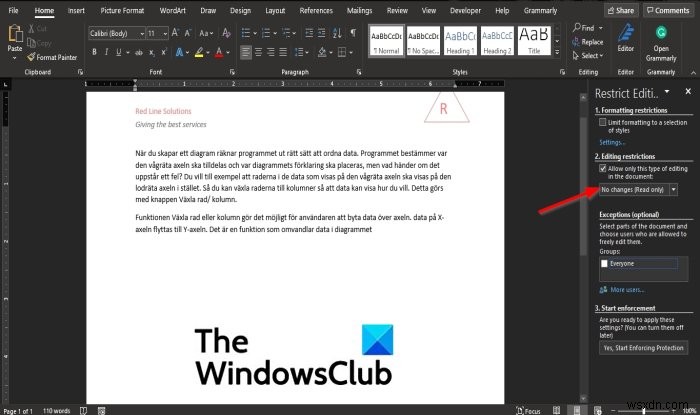Apply red font color
The height and width of the screenshot is (415, 700).
pyautogui.click(x=219, y=52)
